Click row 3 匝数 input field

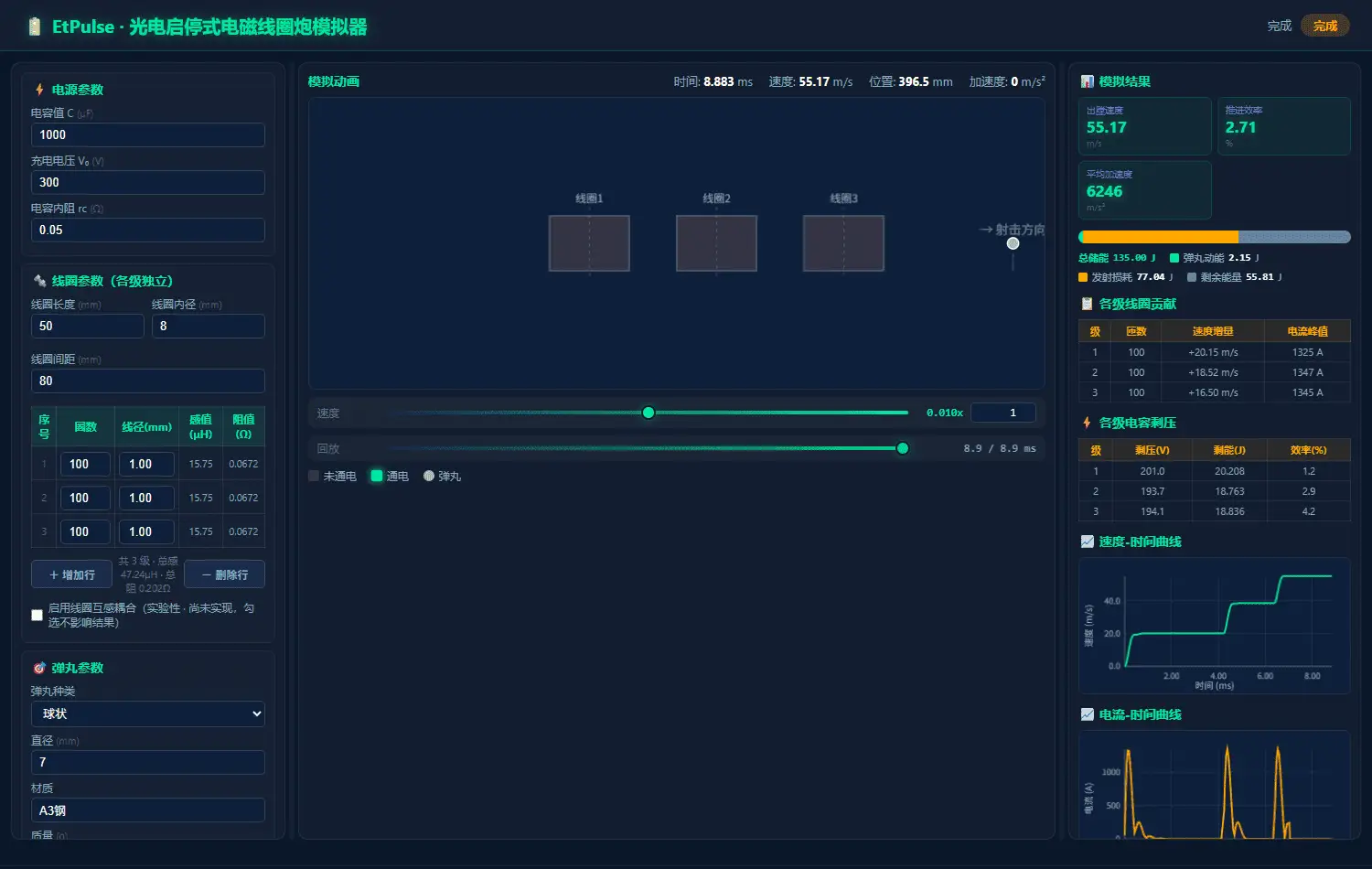[x=86, y=531]
